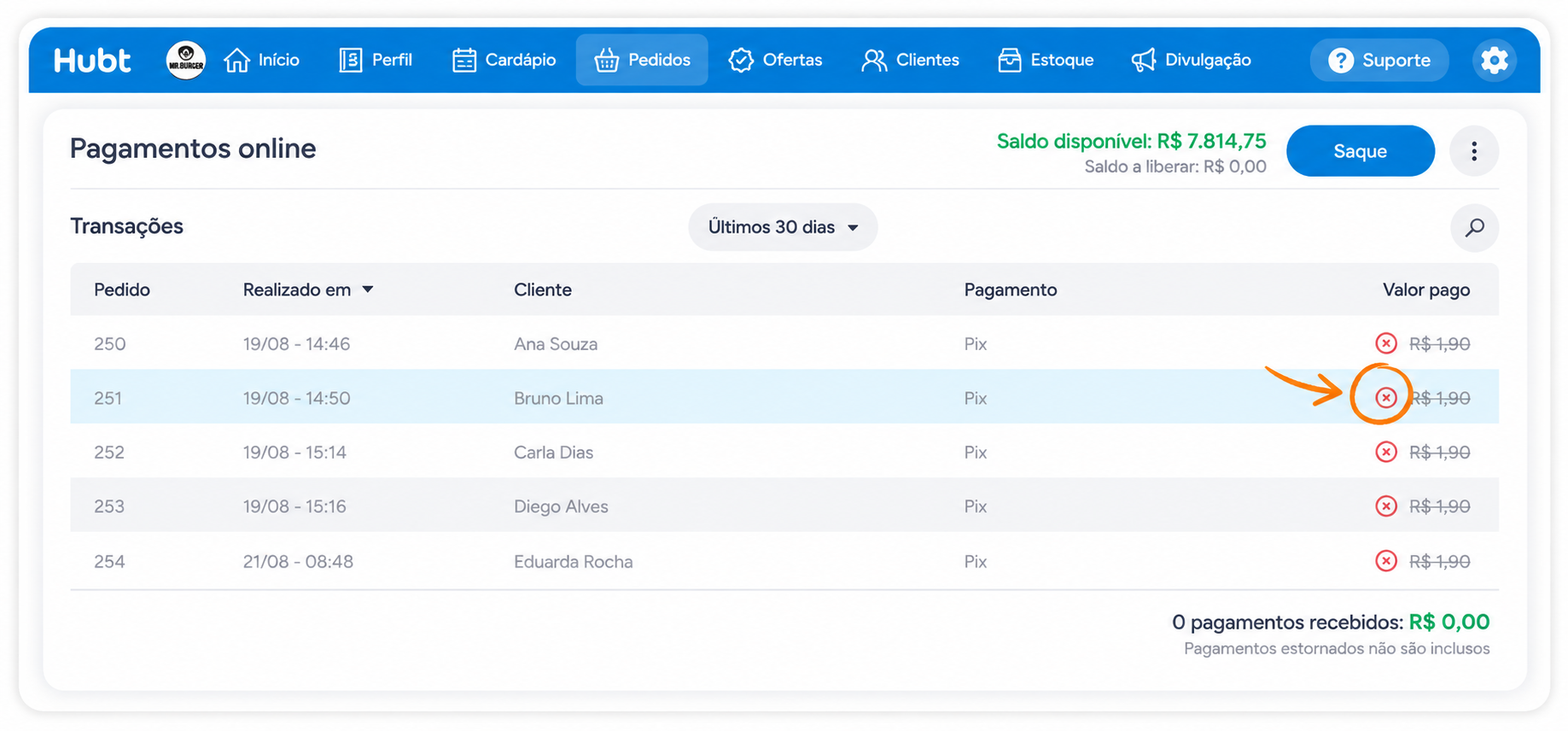
Task: Click the date 19/08 - 15:14
Action: (294, 453)
